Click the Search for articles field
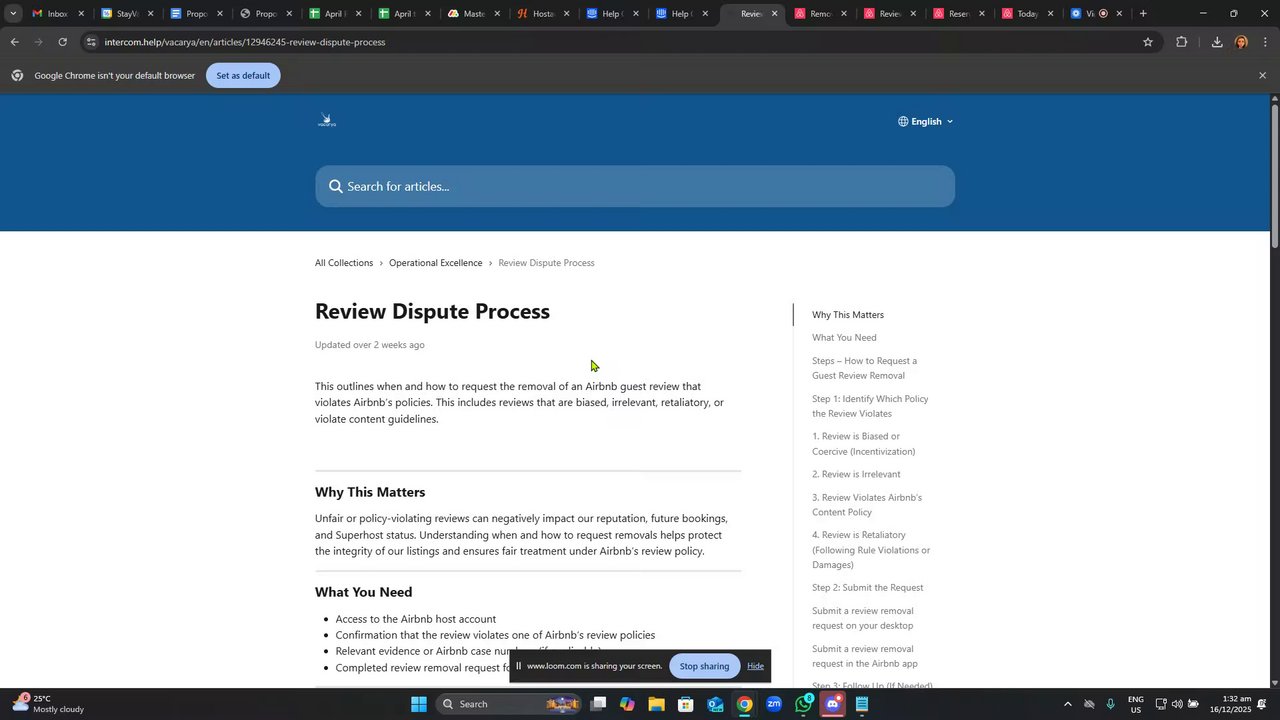This screenshot has width=1280, height=720. pos(635,186)
